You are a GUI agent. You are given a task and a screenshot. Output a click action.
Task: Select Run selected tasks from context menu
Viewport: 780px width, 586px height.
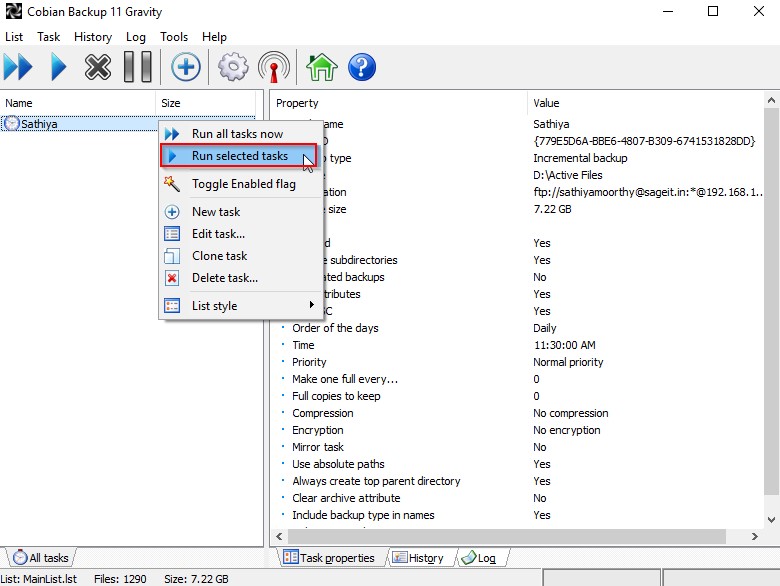239,156
